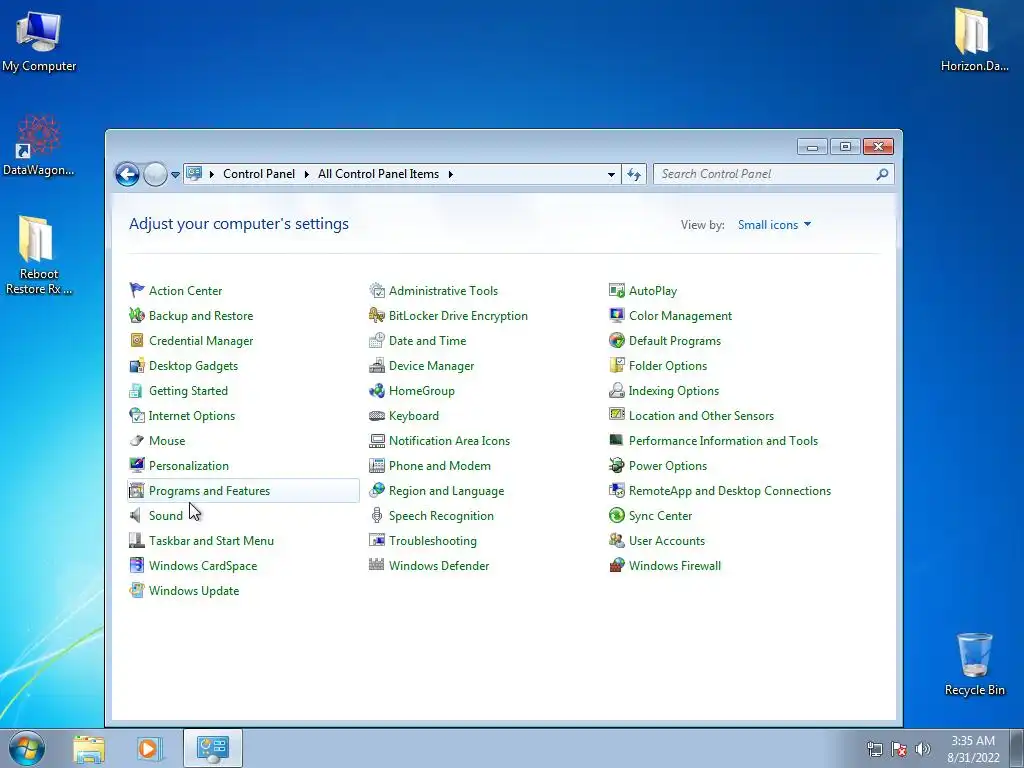
Task: Click the Desktop Gadgets icon
Action: pos(136,366)
